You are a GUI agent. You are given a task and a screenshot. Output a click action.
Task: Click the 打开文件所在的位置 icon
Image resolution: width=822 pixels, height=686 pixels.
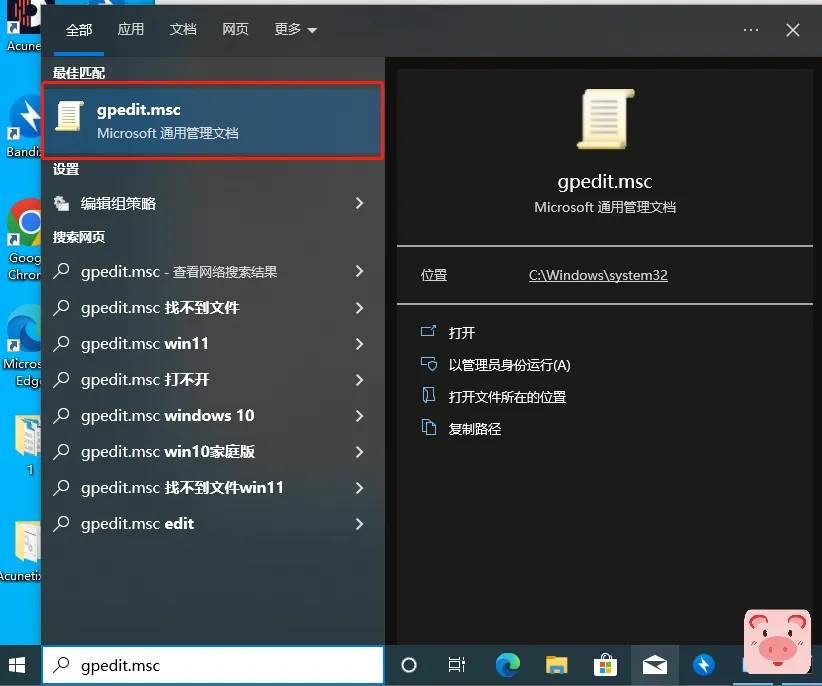click(428, 396)
